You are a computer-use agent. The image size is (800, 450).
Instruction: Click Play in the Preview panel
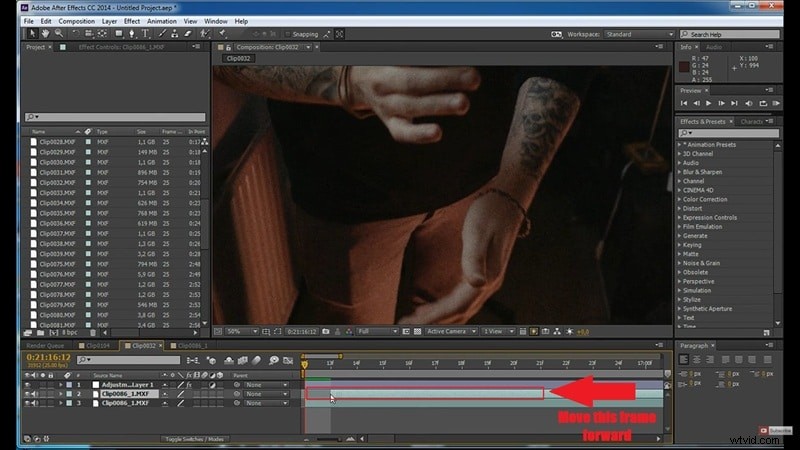709,103
